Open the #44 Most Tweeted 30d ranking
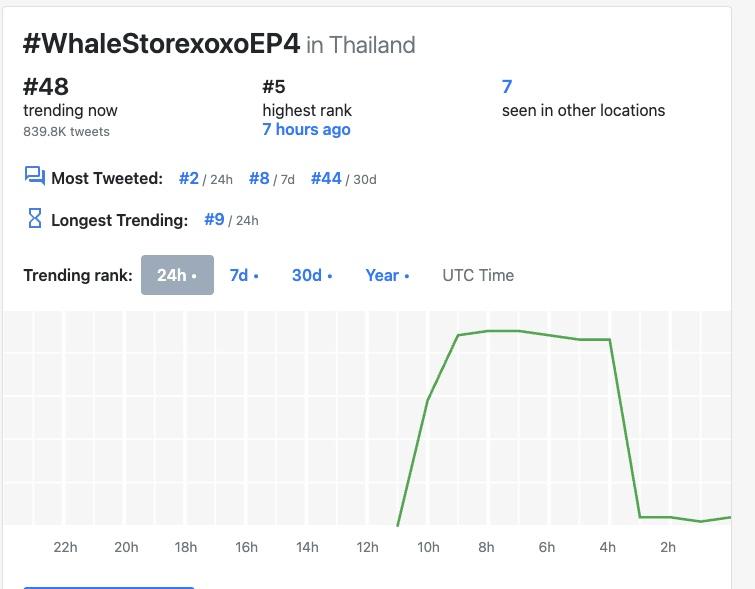 coord(327,178)
